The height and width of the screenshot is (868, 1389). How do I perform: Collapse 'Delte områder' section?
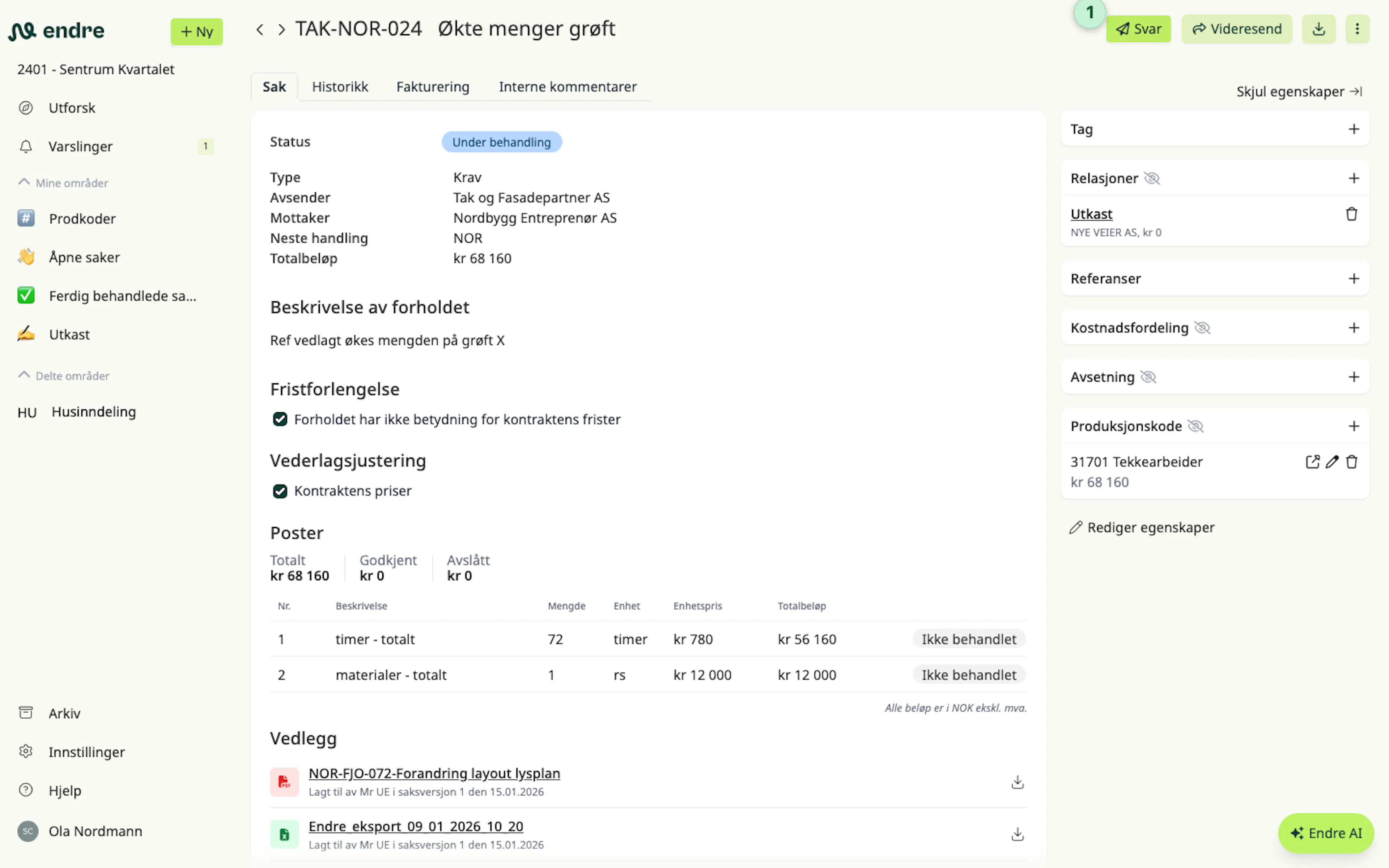pyautogui.click(x=64, y=375)
